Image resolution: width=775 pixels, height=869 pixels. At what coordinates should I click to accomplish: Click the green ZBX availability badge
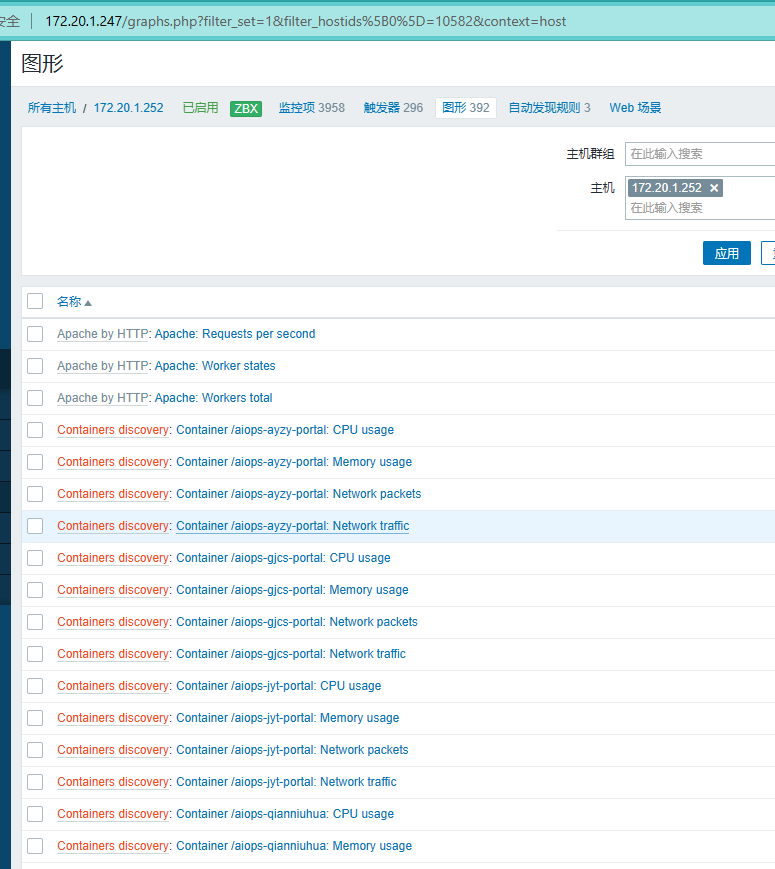pos(245,108)
